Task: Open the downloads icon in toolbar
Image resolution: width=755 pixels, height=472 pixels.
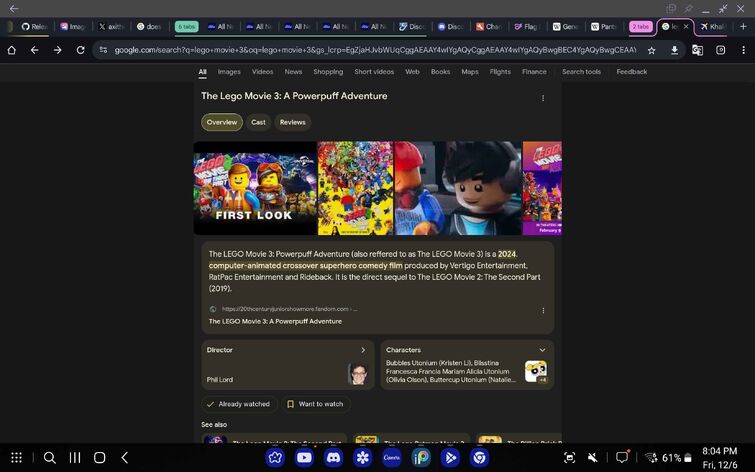Action: pos(675,50)
